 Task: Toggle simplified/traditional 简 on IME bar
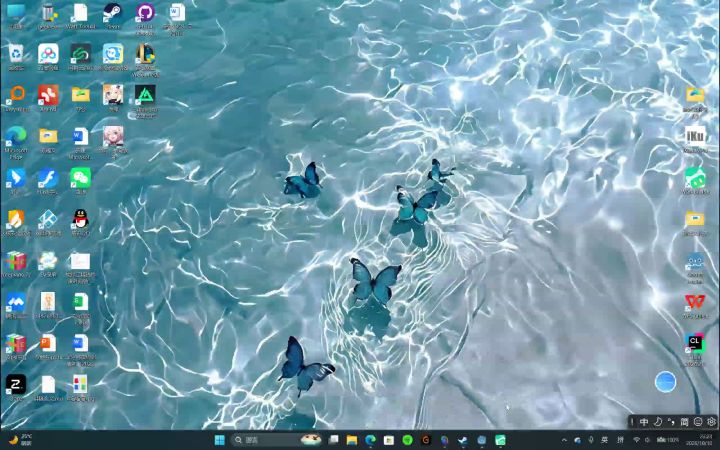684,422
